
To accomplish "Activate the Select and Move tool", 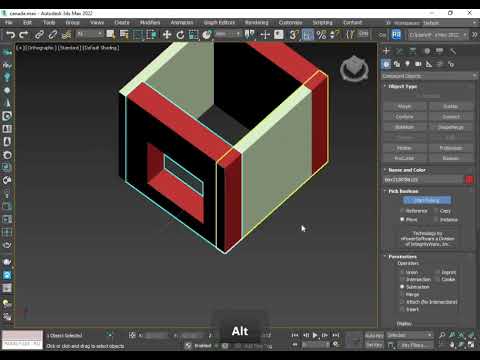I will pos(167,35).
